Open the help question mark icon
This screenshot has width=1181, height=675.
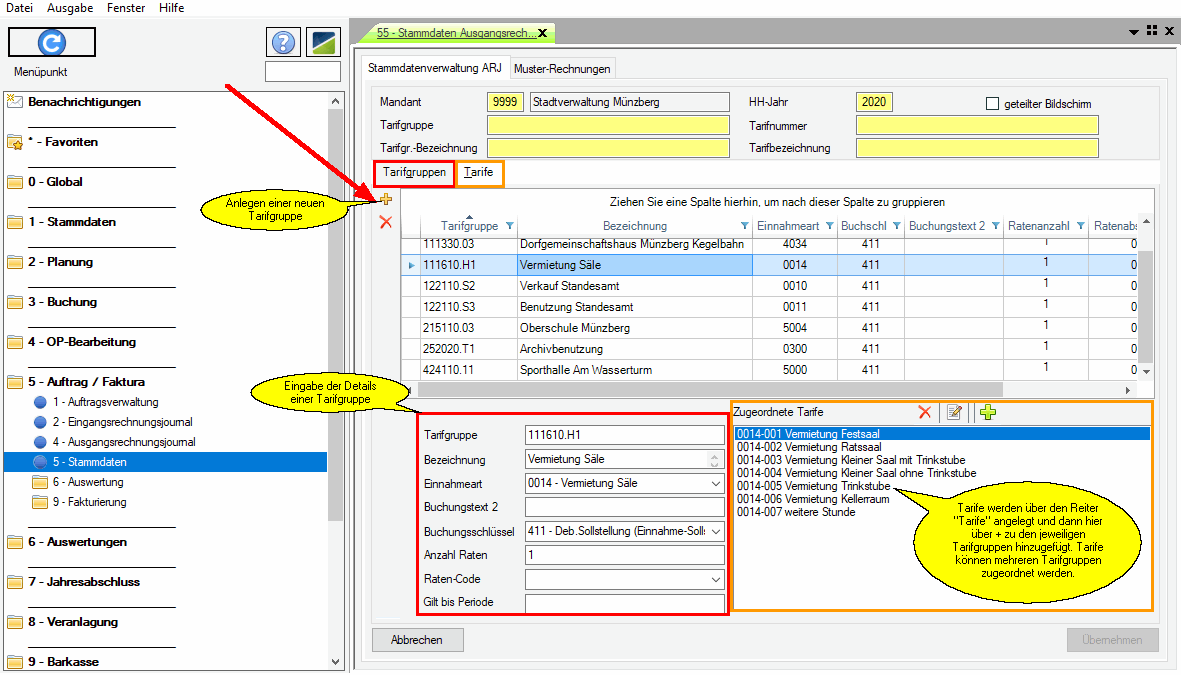click(284, 42)
